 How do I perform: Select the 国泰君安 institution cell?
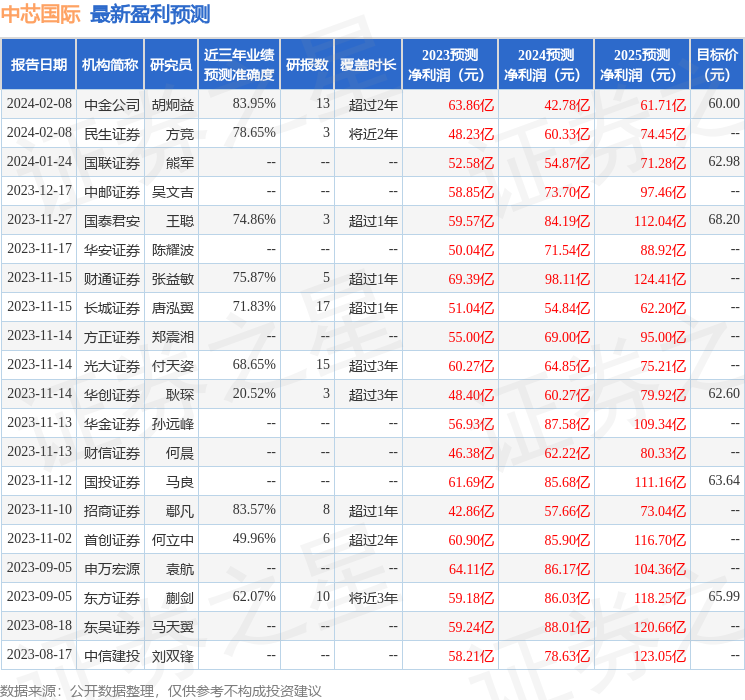tap(112, 221)
